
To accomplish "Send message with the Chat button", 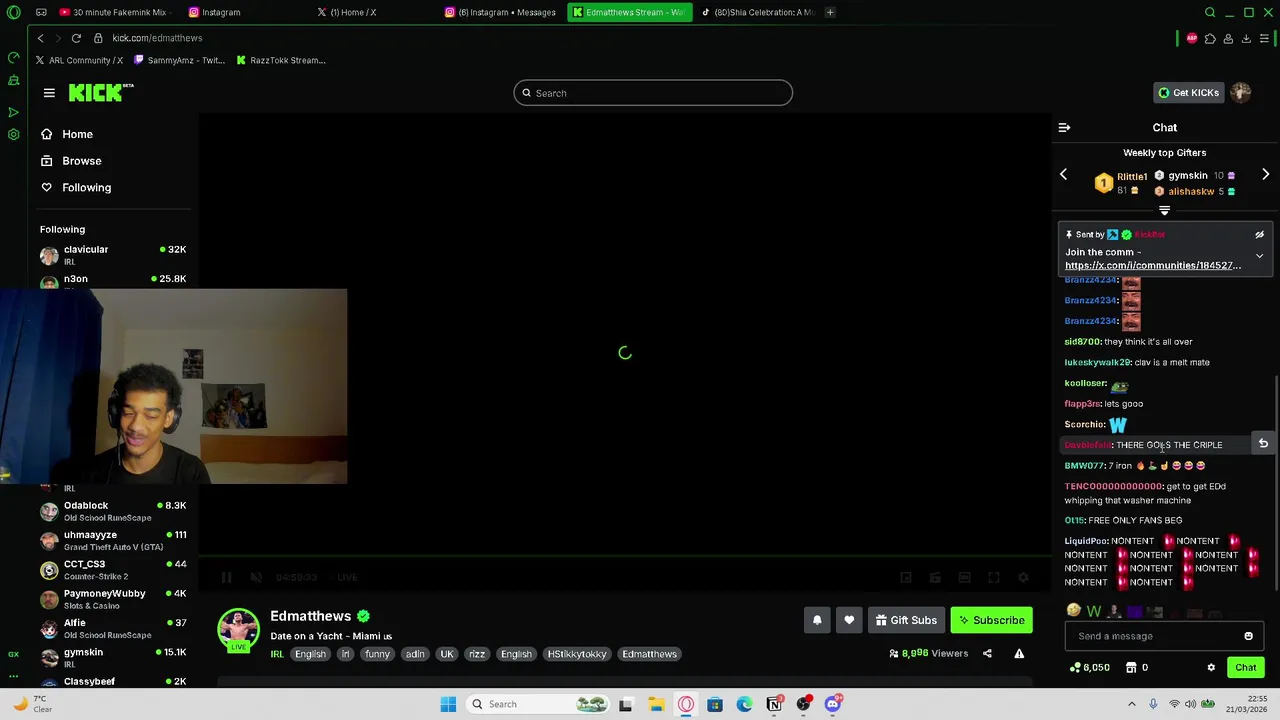I will 1245,667.
